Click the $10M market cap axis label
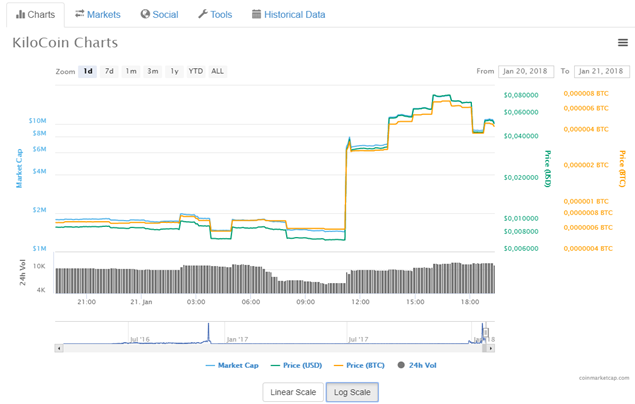Screen dimensions: 635x404 click(x=37, y=121)
